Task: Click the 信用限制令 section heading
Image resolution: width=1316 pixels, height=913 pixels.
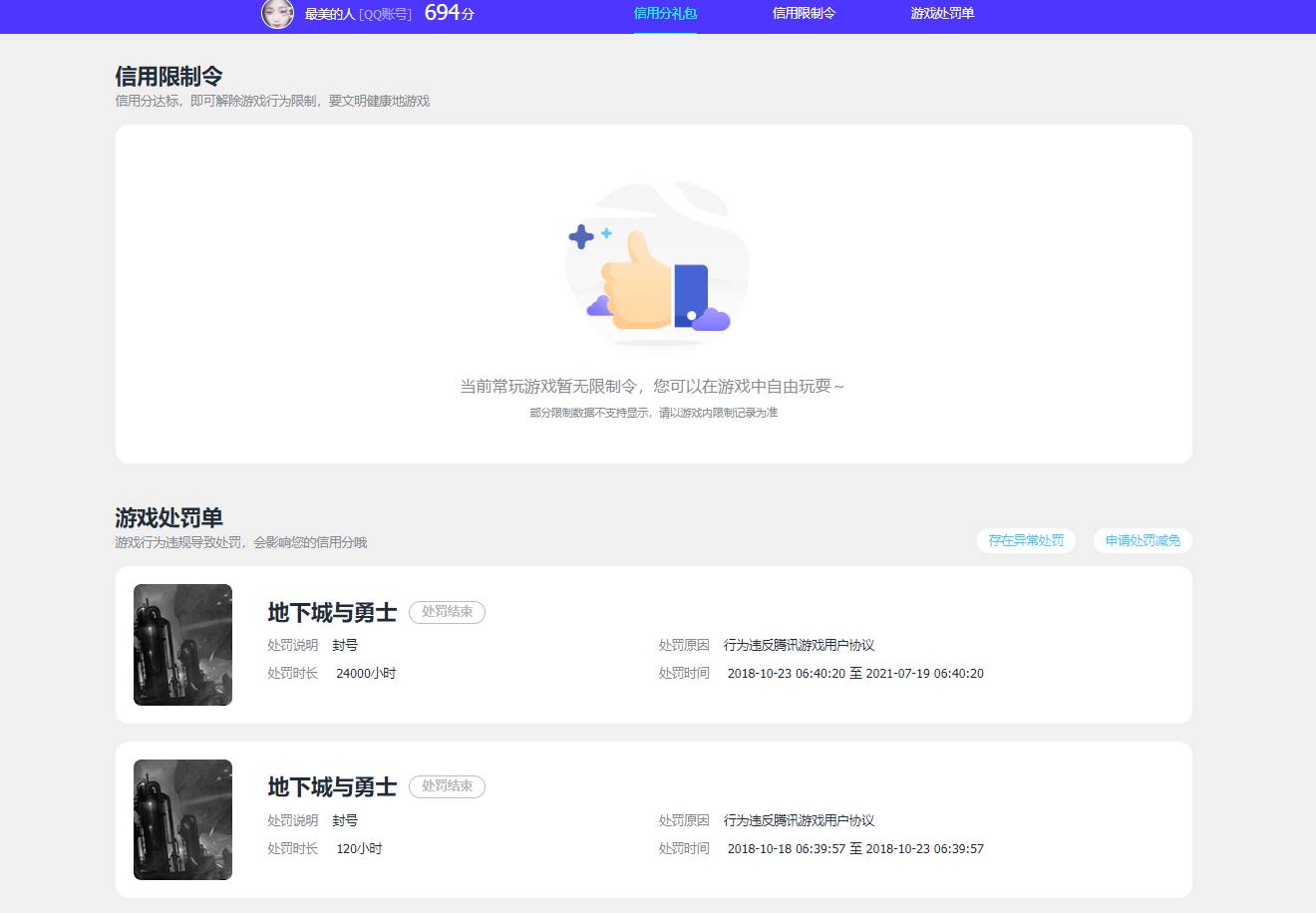Action: (x=169, y=76)
